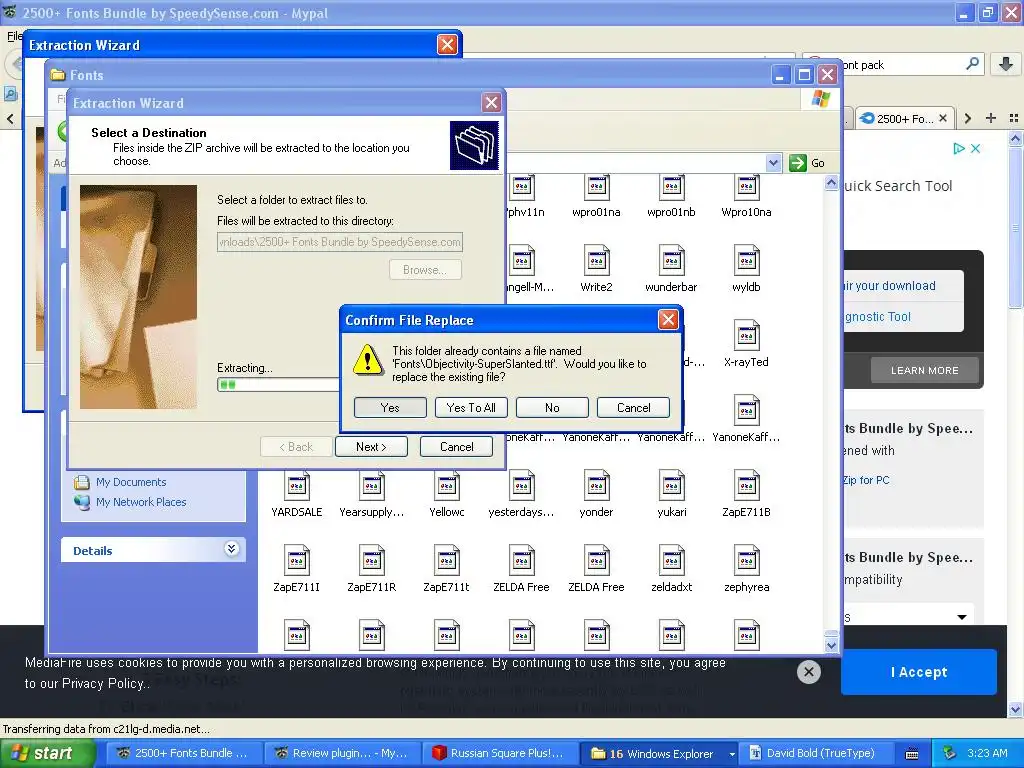The image size is (1024, 768).
Task: Switch to Review plugin taskbar item
Action: 342,754
